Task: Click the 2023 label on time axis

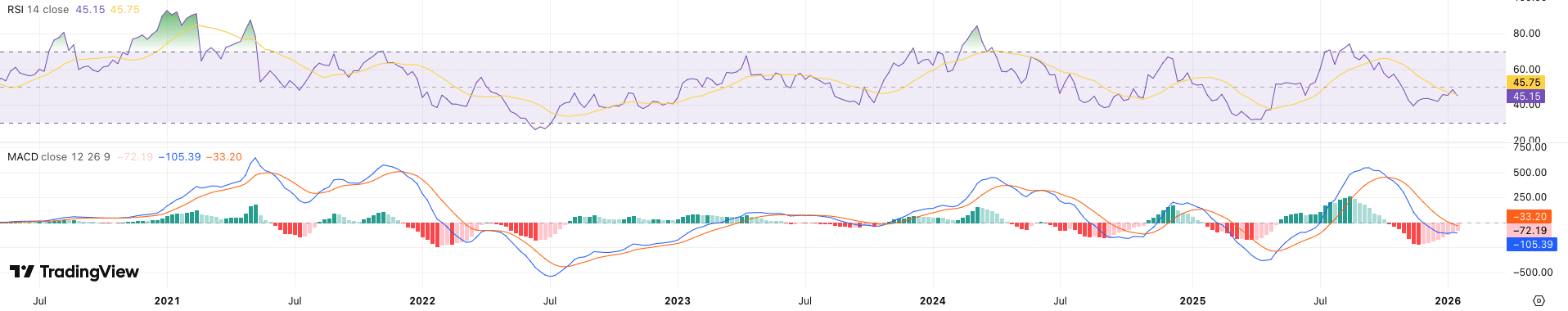Action: [x=678, y=300]
